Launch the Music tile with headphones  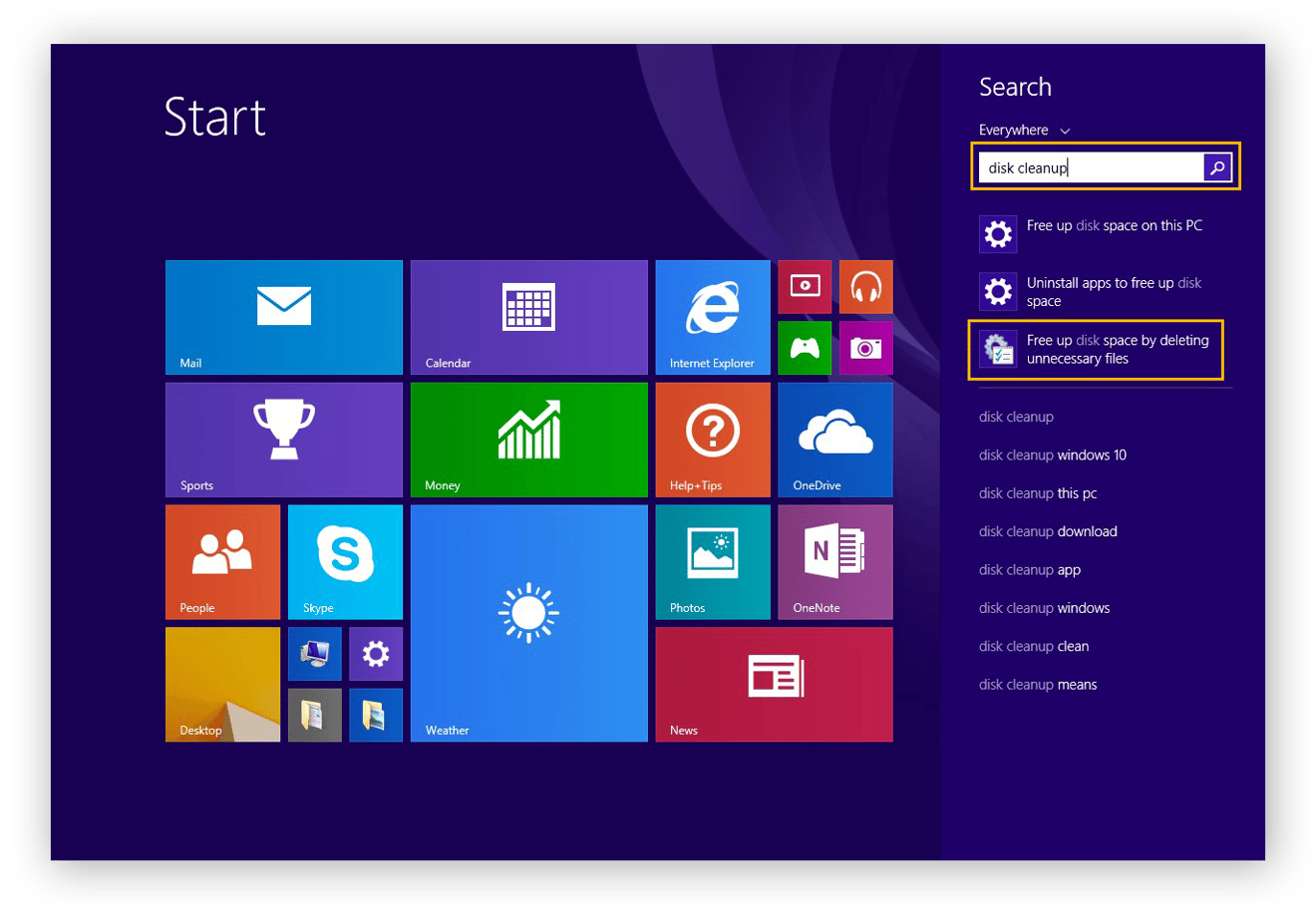click(865, 287)
